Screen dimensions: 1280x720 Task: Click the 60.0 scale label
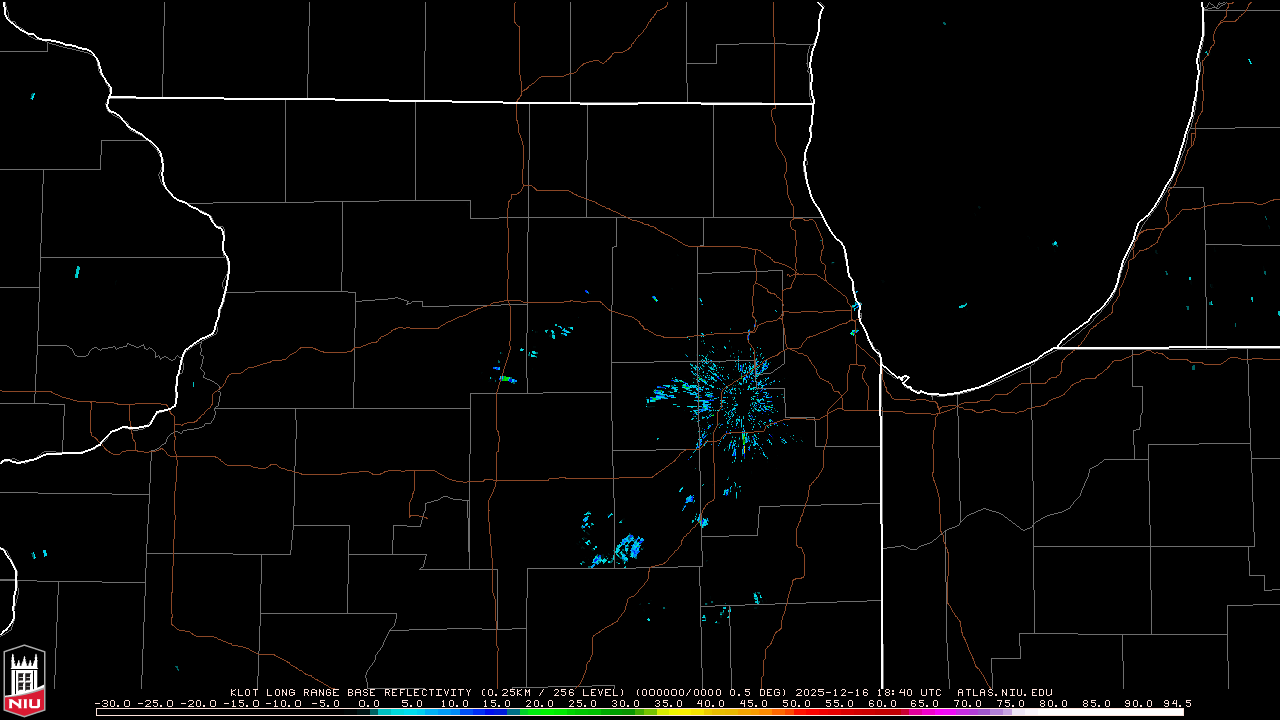(883, 703)
